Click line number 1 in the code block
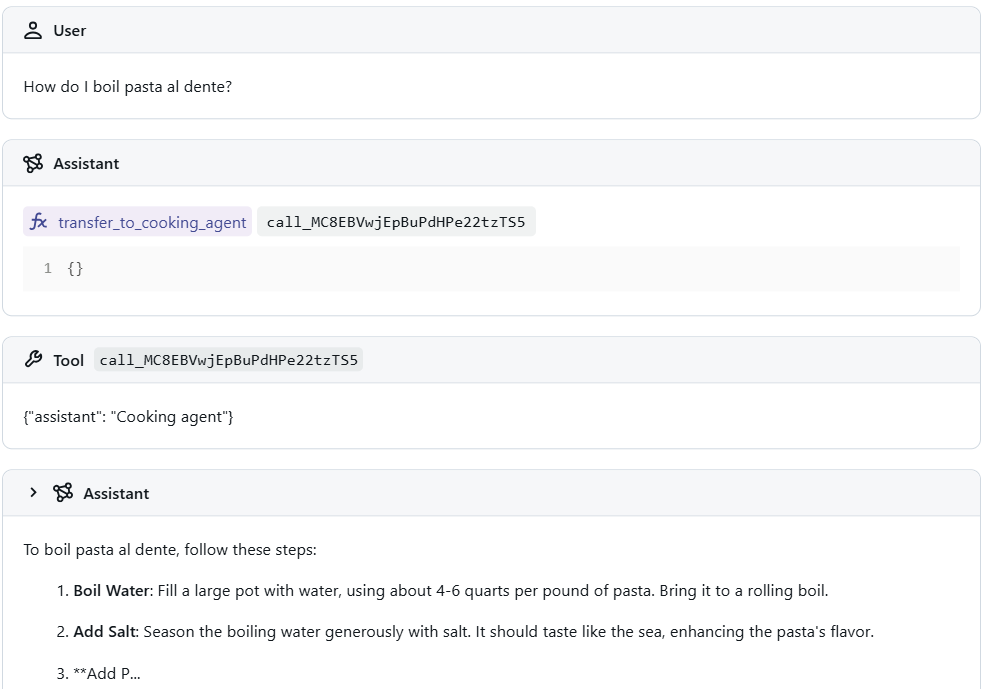The image size is (982, 694). (47, 269)
